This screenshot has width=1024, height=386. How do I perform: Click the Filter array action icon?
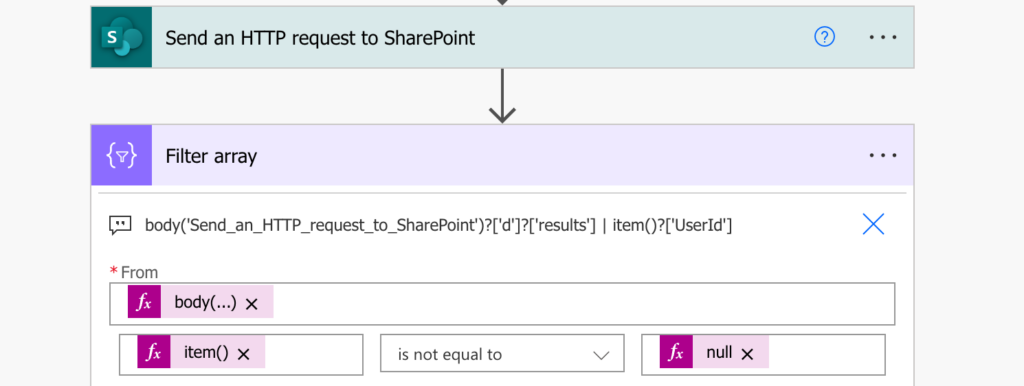(121, 155)
